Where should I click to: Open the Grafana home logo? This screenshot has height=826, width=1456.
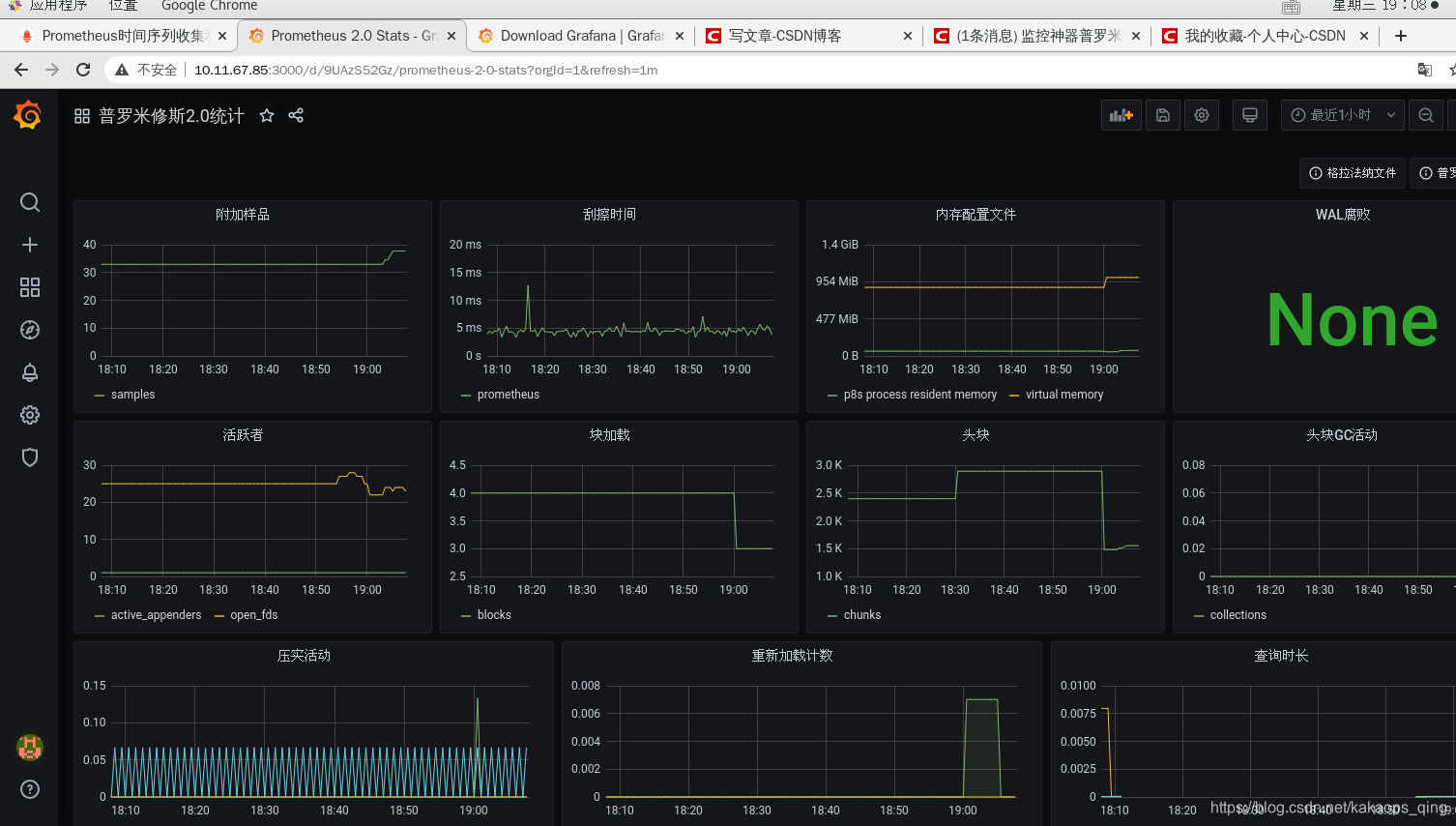click(28, 115)
